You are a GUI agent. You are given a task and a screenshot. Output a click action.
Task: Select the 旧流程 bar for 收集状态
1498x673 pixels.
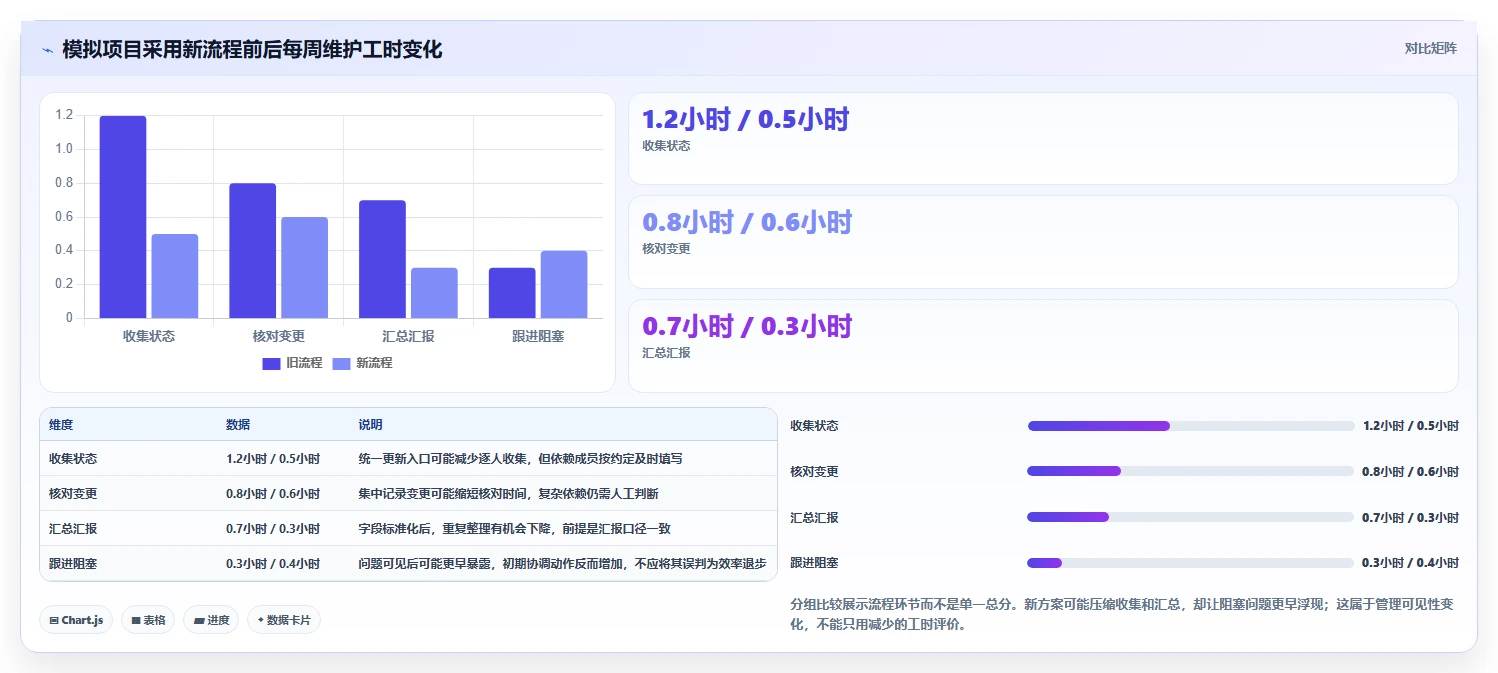click(x=123, y=217)
